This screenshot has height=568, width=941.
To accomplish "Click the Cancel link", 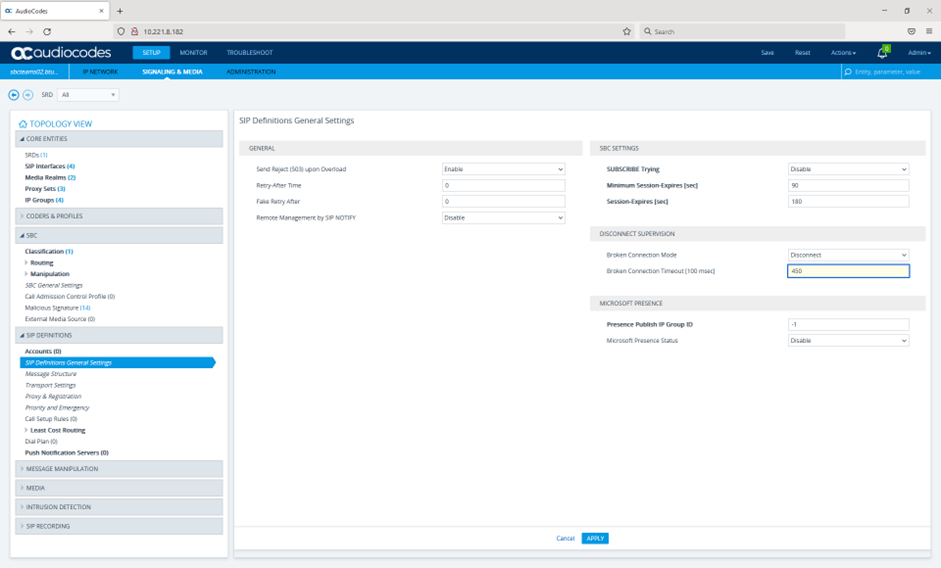I will coord(565,539).
